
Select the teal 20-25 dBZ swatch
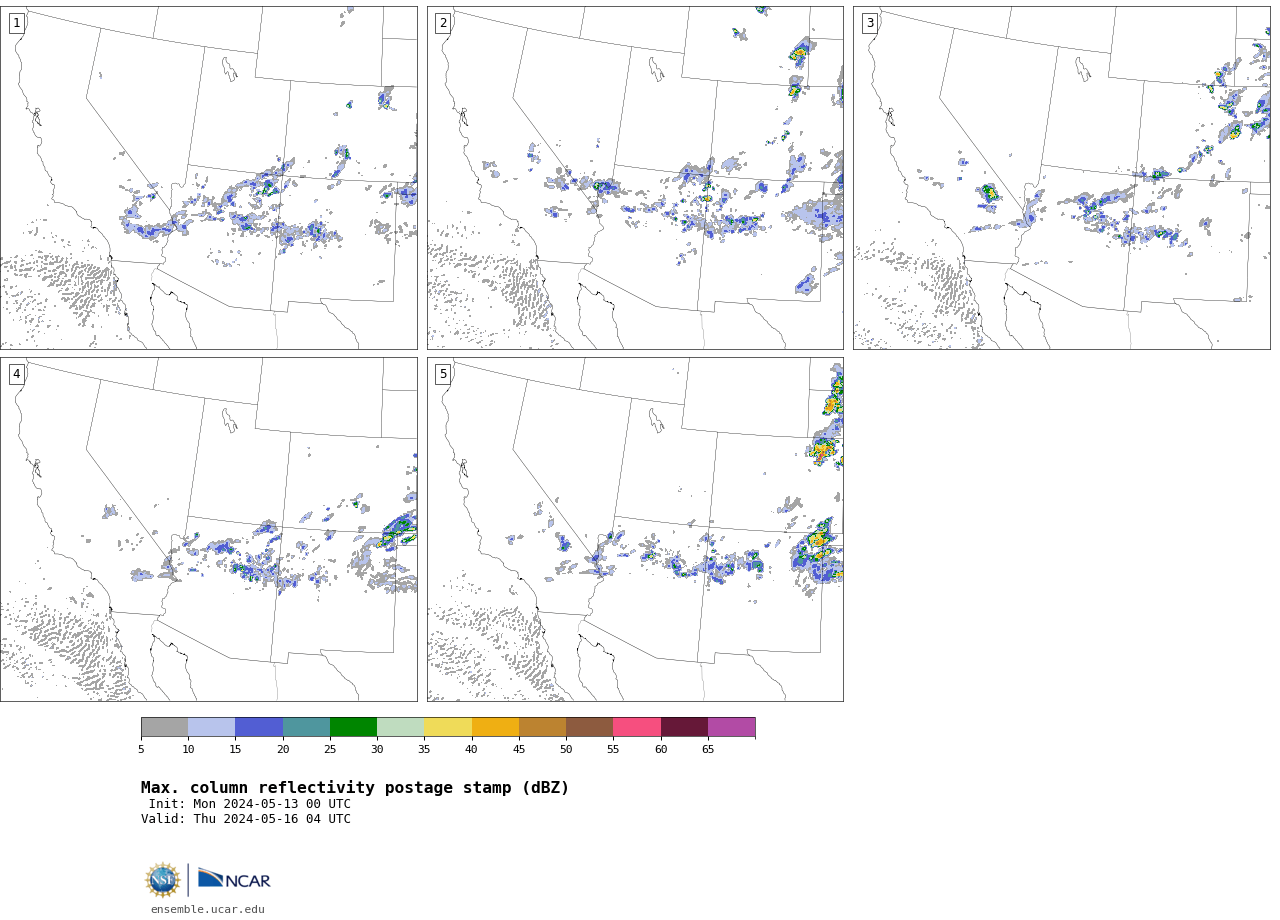[x=306, y=727]
